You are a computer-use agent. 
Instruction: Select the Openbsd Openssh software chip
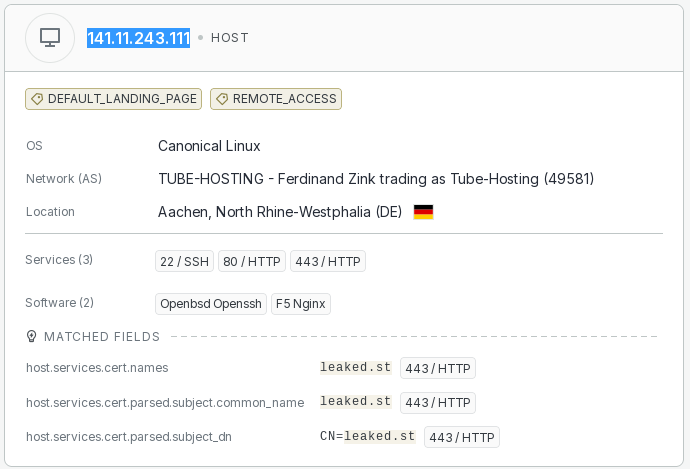tap(211, 304)
